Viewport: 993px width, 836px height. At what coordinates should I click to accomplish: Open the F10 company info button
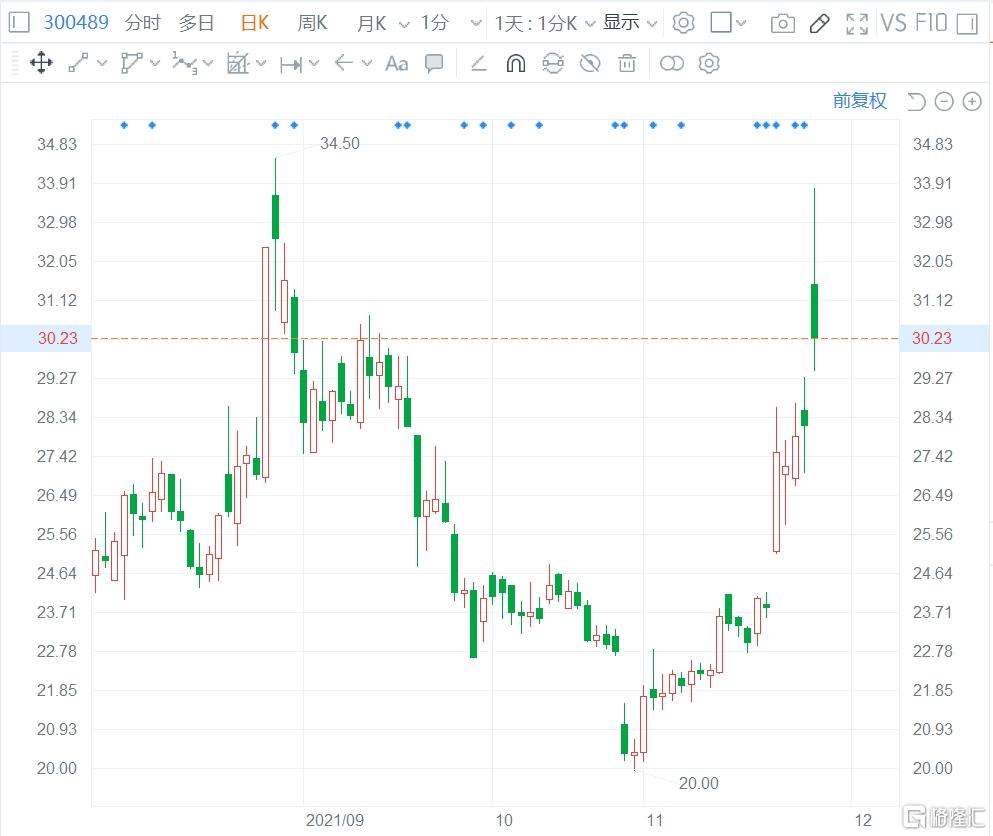tap(931, 23)
